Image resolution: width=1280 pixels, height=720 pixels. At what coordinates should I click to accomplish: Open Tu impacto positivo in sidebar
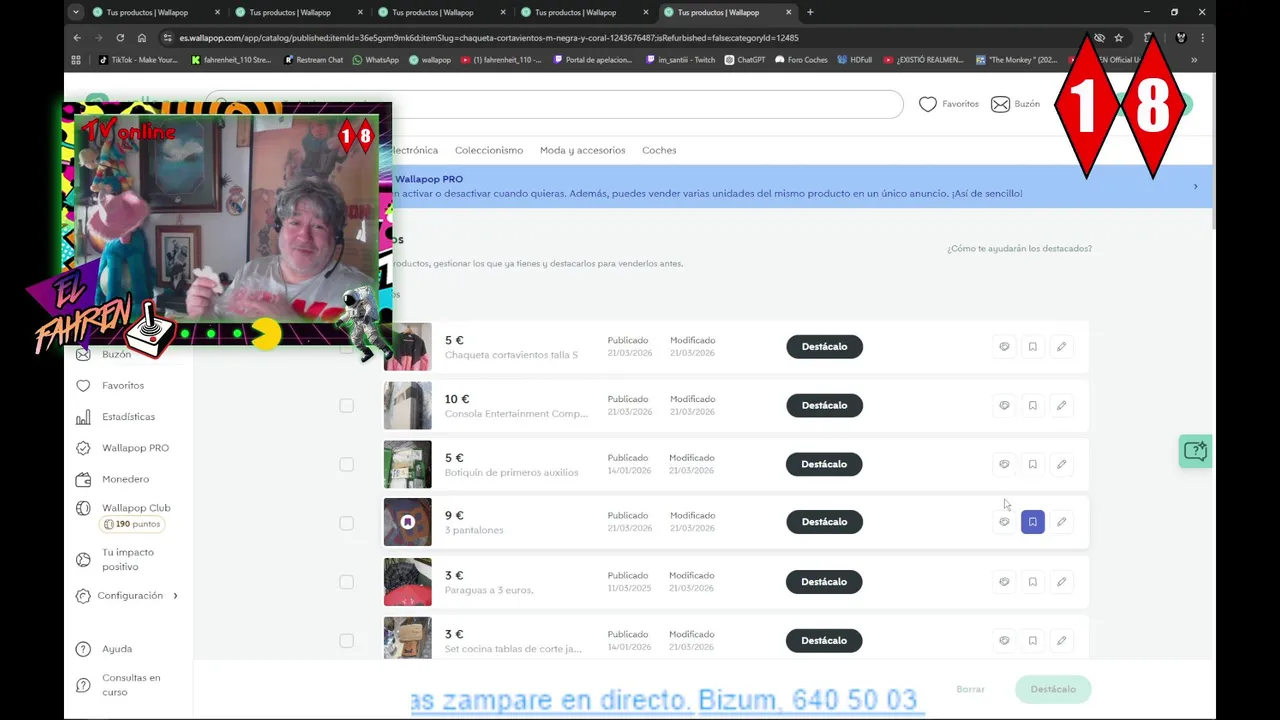[x=128, y=560]
